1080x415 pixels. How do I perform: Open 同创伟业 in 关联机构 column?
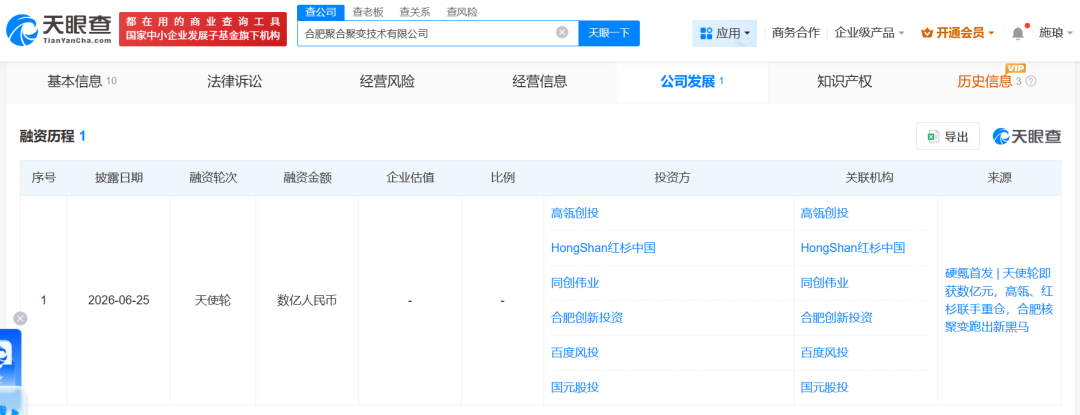coord(824,283)
